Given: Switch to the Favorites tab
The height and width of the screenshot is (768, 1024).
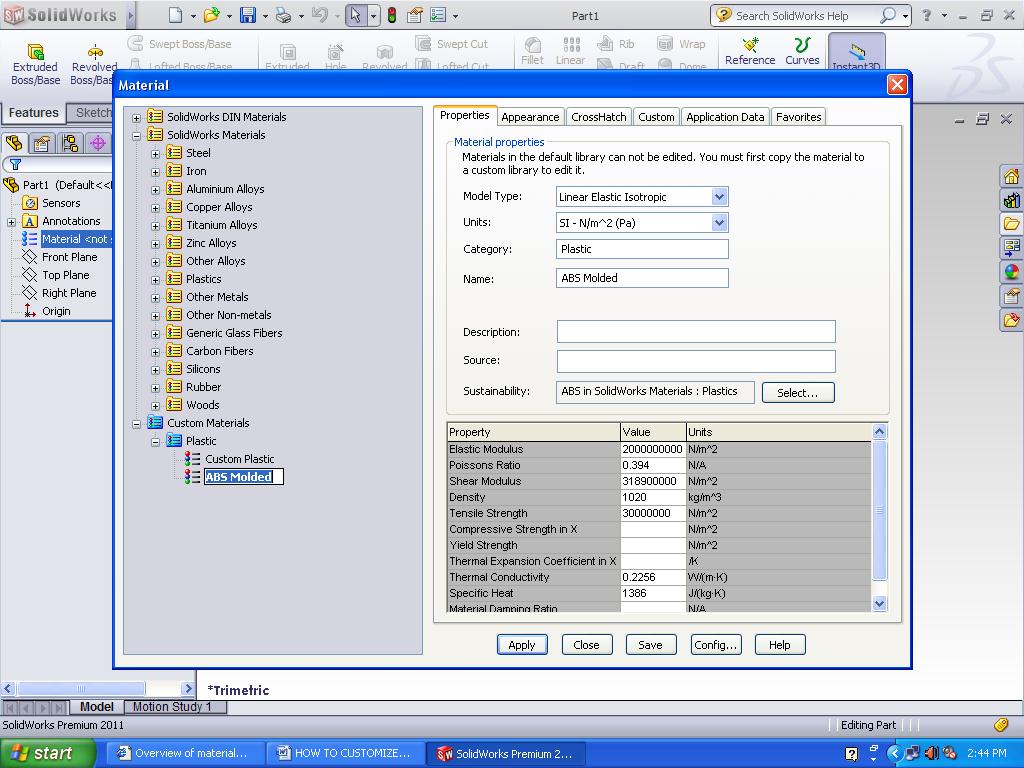Looking at the screenshot, I should pyautogui.click(x=798, y=117).
